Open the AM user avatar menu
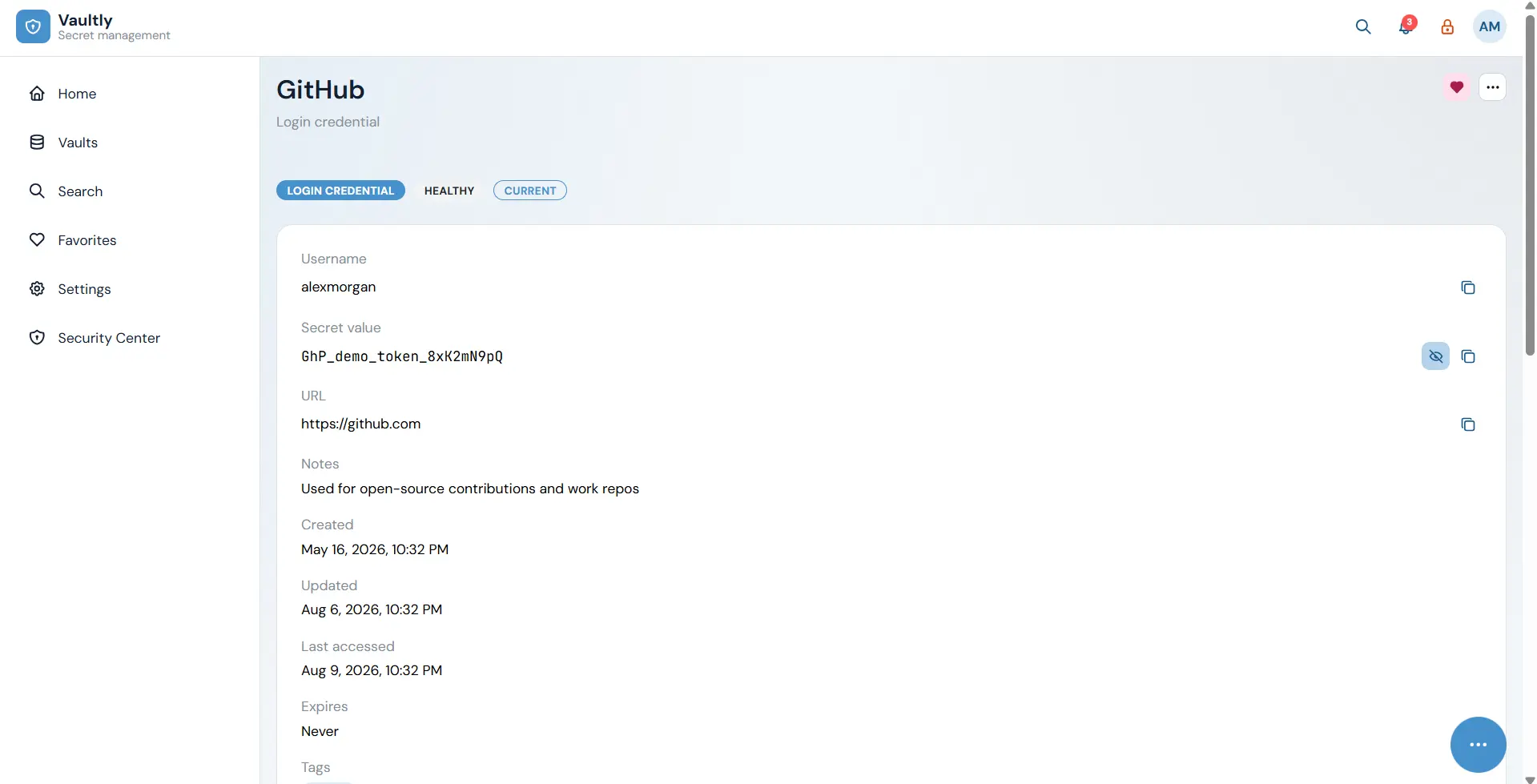The width and height of the screenshot is (1537, 784). (1490, 26)
